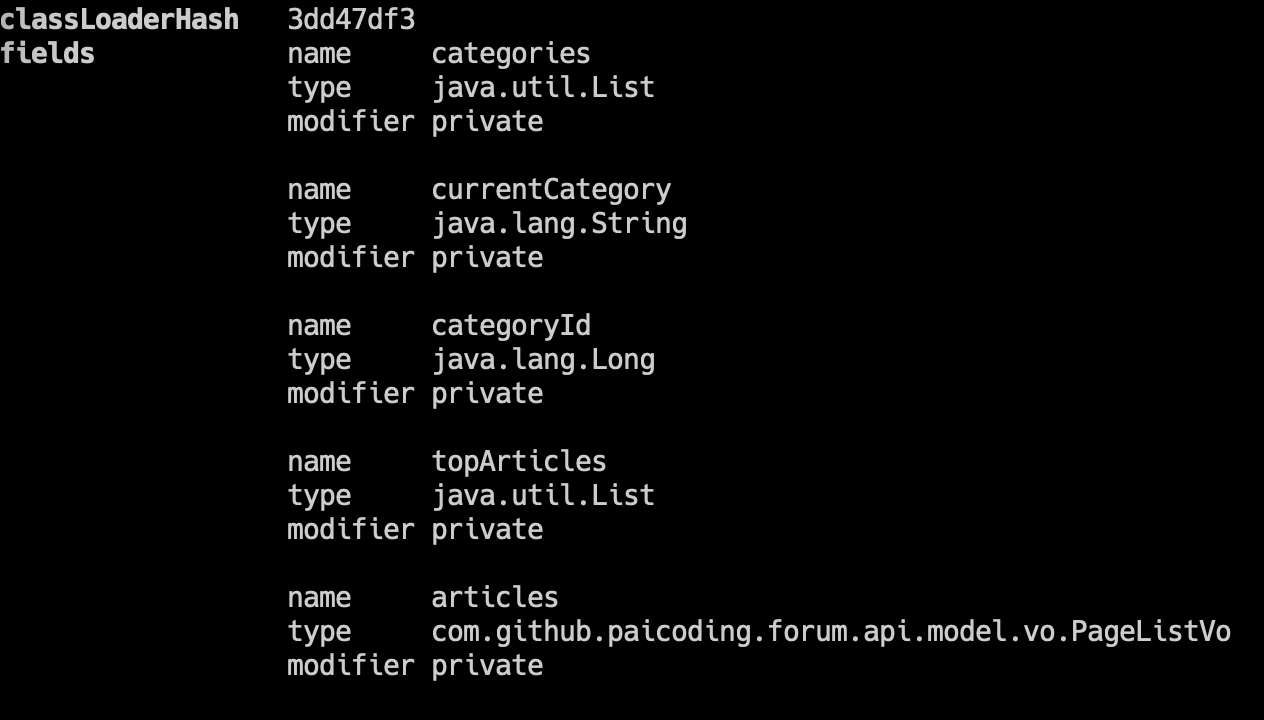Click the bold fields label
Screen dimensions: 1264x720
point(47,54)
